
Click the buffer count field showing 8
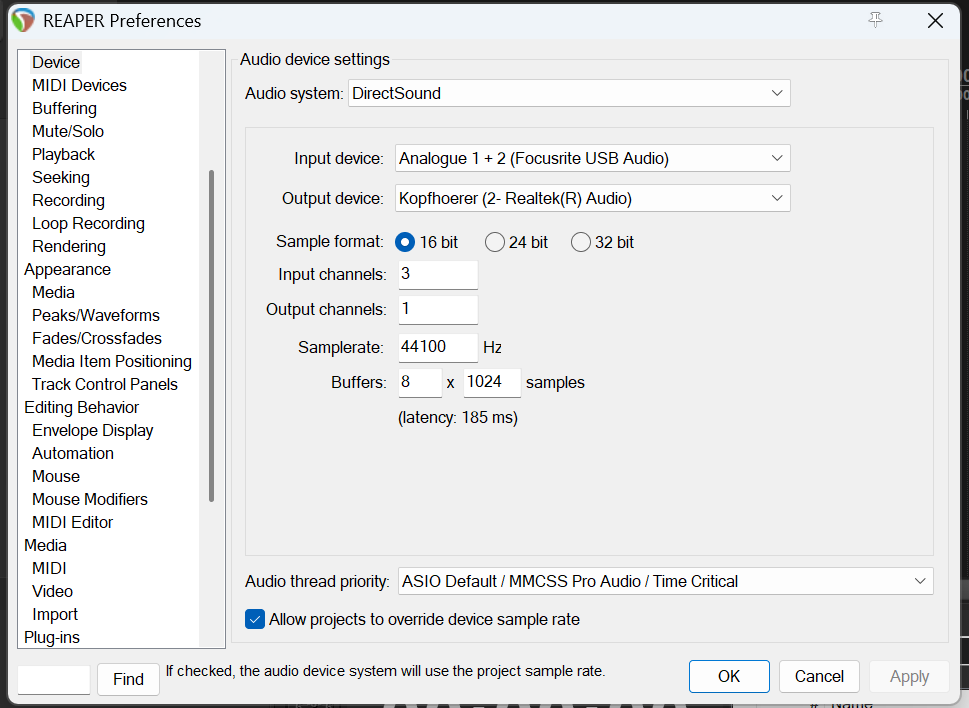point(420,382)
